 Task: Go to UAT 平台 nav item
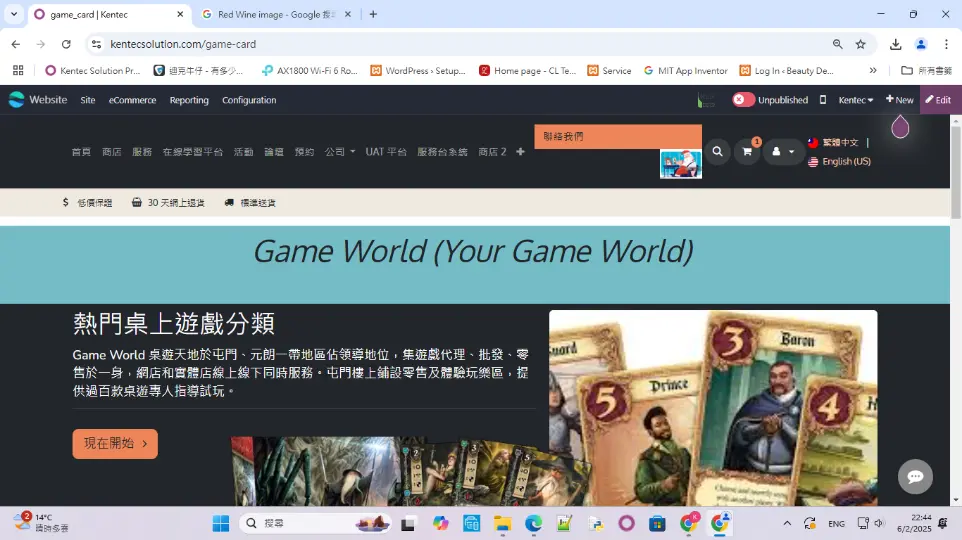click(x=386, y=152)
